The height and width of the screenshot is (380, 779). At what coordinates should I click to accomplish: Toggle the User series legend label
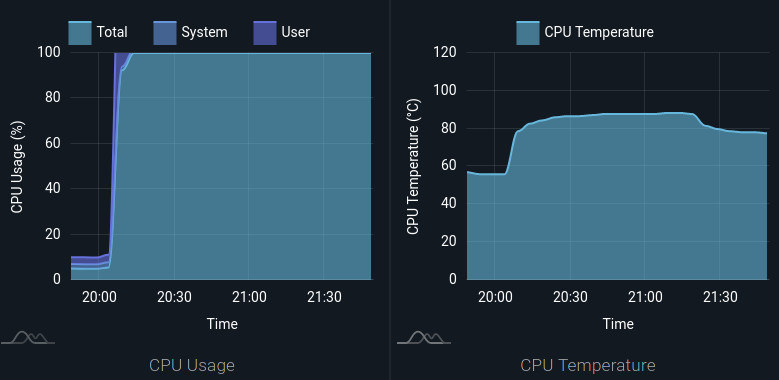(x=296, y=32)
